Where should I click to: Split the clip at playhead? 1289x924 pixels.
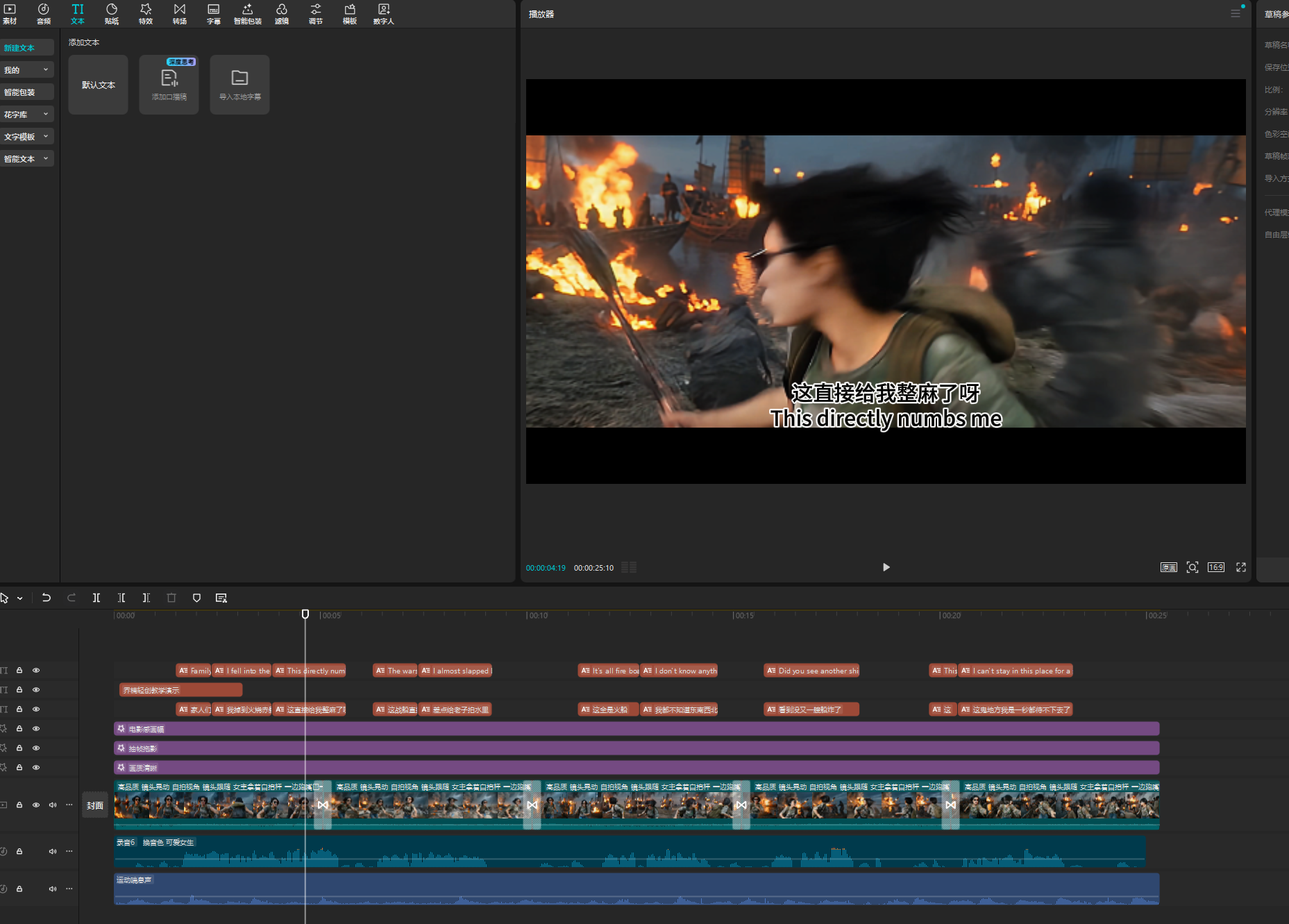tap(96, 598)
